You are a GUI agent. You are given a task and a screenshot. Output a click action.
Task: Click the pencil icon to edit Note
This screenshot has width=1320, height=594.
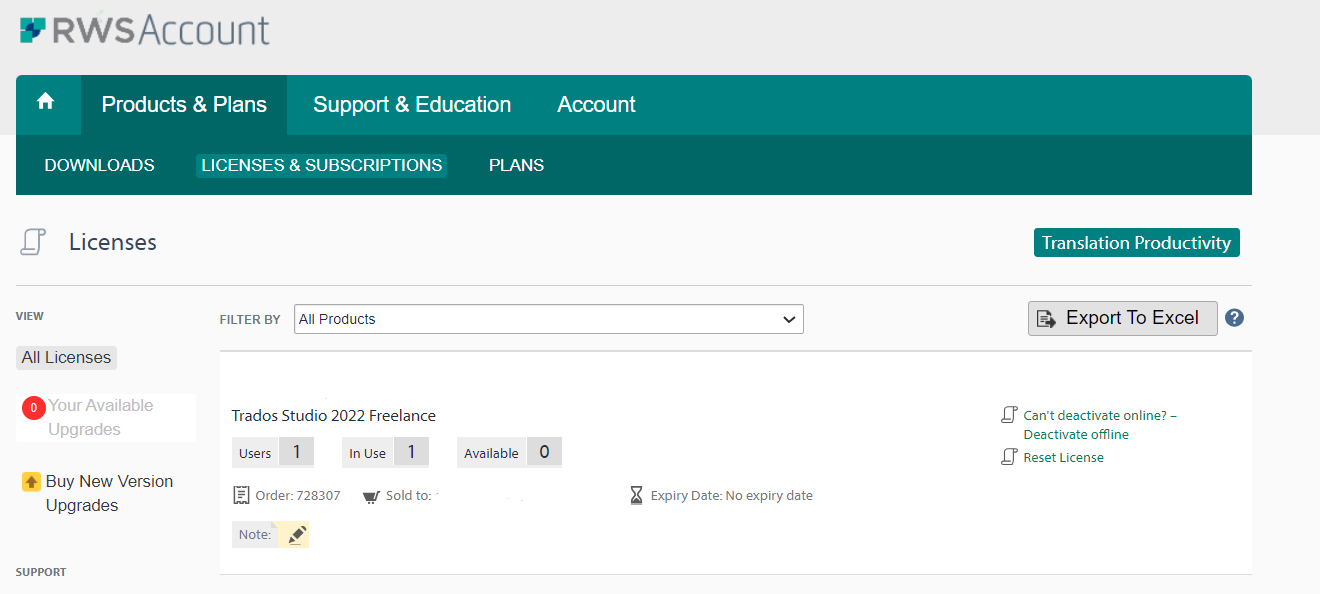(296, 535)
